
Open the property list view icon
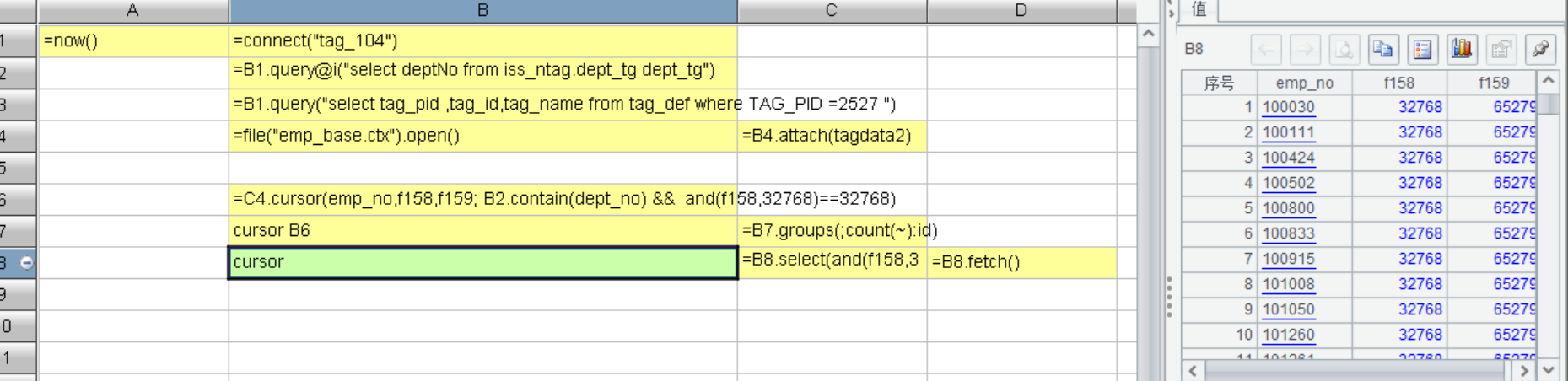1422,50
